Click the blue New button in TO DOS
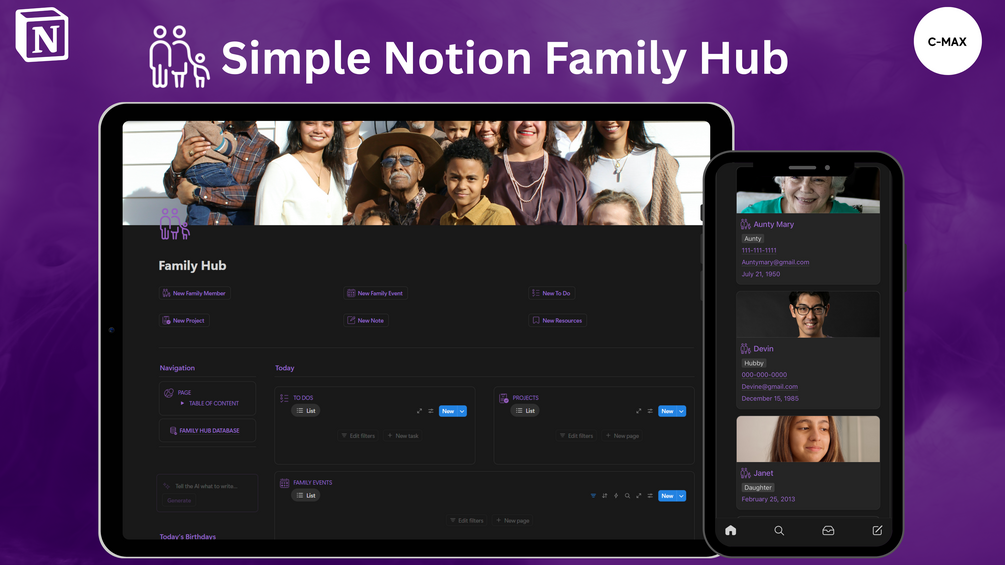The height and width of the screenshot is (565, 1005). coord(448,411)
